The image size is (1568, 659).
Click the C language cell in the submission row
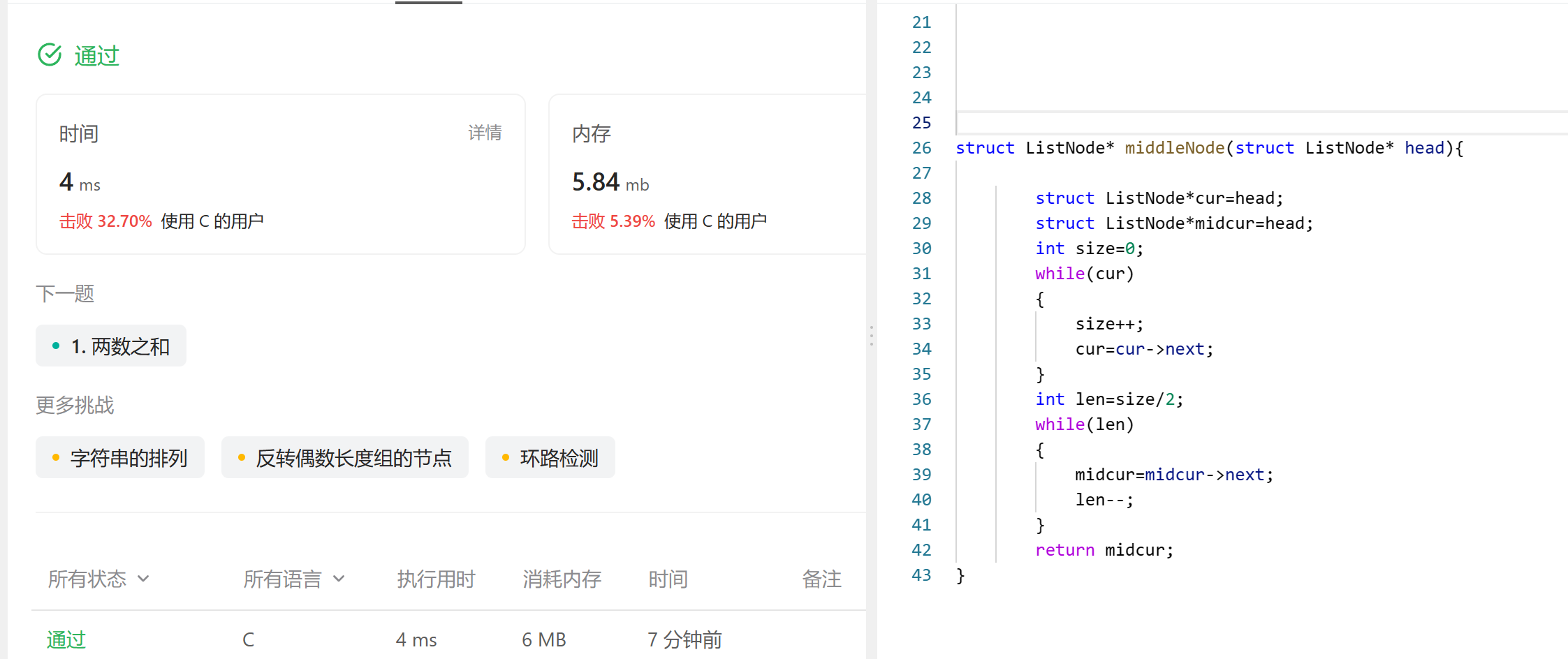[x=248, y=639]
